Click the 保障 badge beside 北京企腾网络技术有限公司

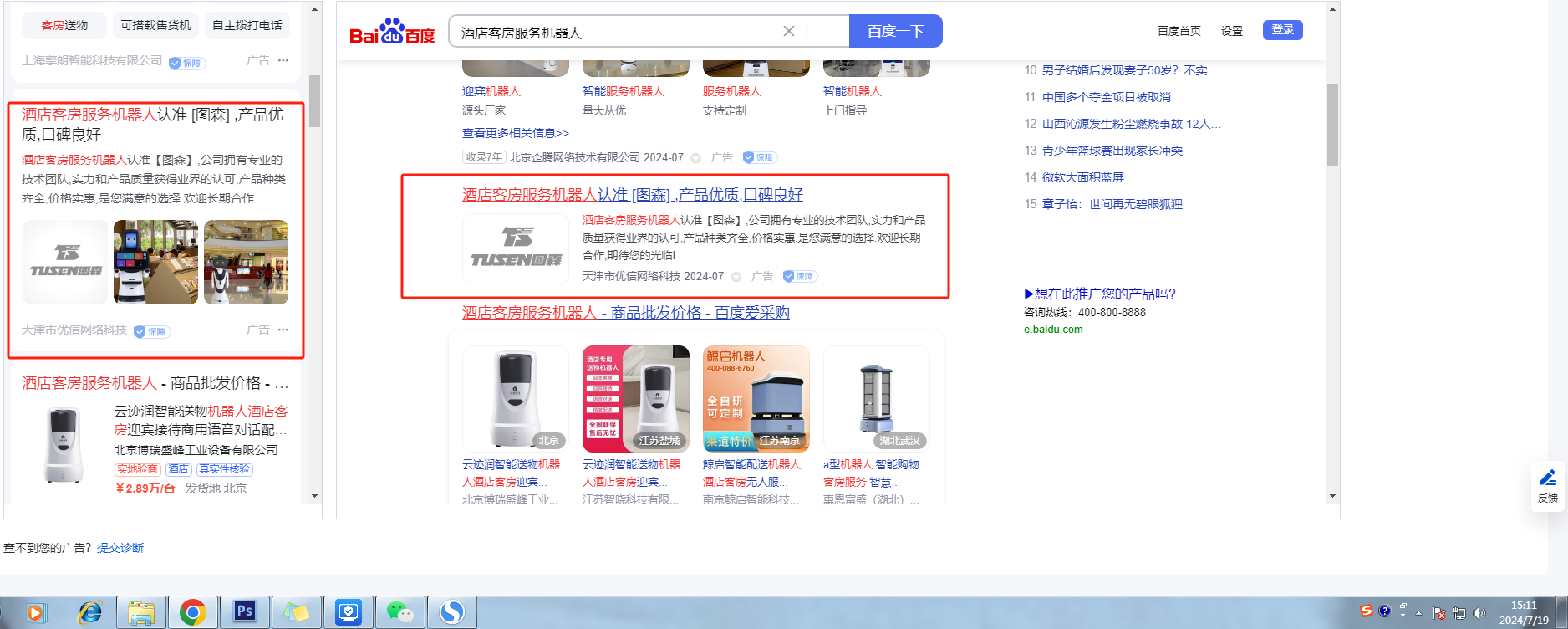pos(760,157)
